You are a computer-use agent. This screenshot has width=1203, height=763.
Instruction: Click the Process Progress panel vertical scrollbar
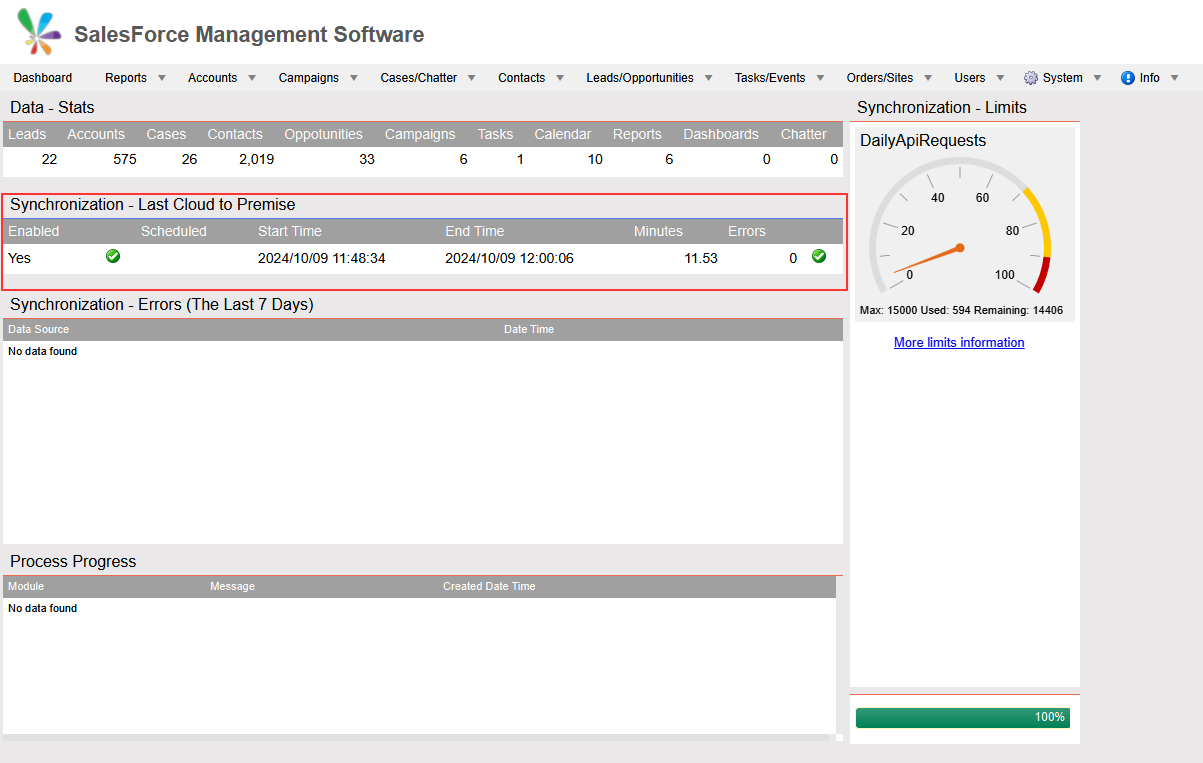[839, 655]
